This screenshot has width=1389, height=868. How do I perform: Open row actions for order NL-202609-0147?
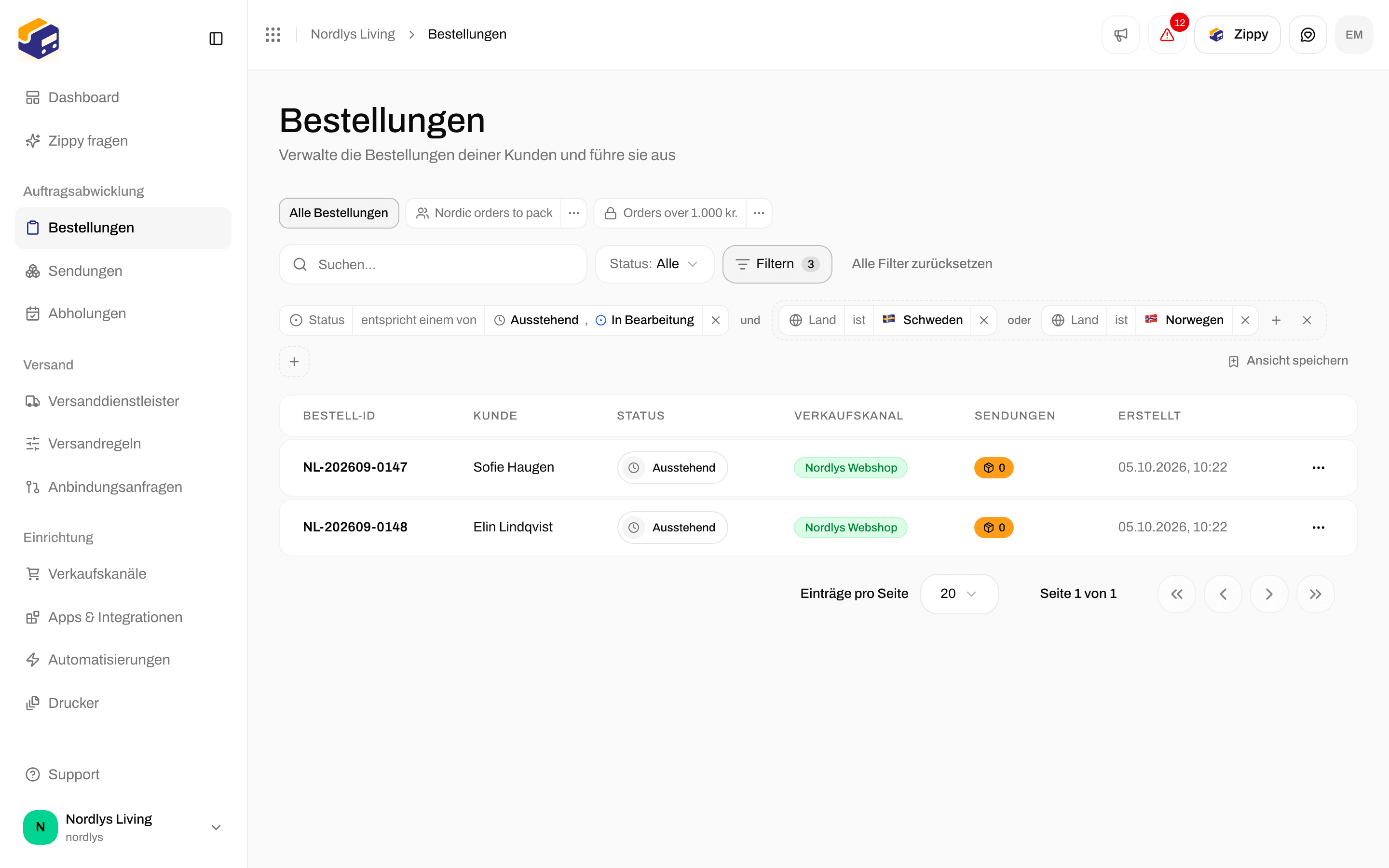(x=1319, y=468)
